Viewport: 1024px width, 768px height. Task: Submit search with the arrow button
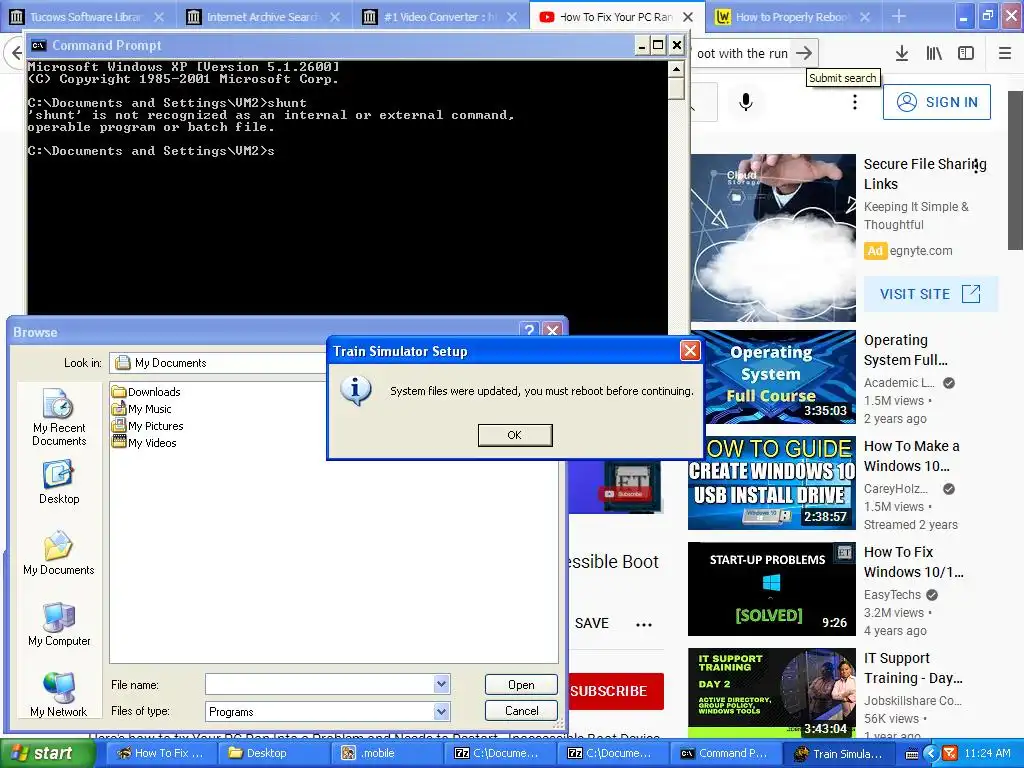804,53
